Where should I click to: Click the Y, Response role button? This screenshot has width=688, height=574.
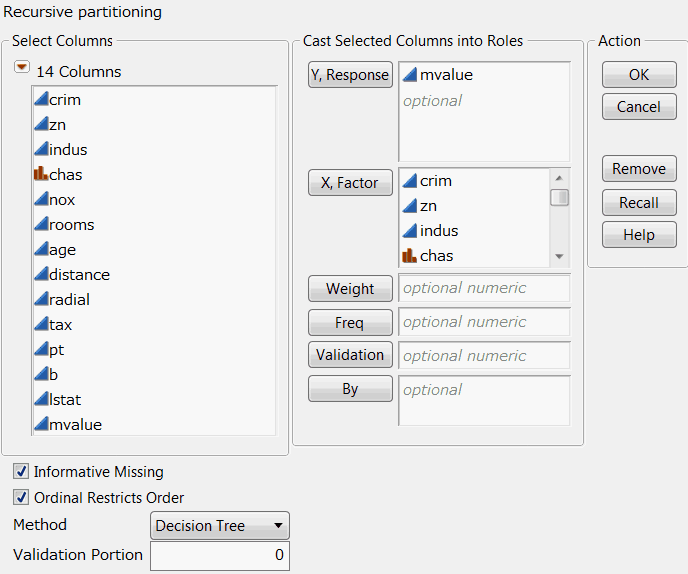click(350, 75)
